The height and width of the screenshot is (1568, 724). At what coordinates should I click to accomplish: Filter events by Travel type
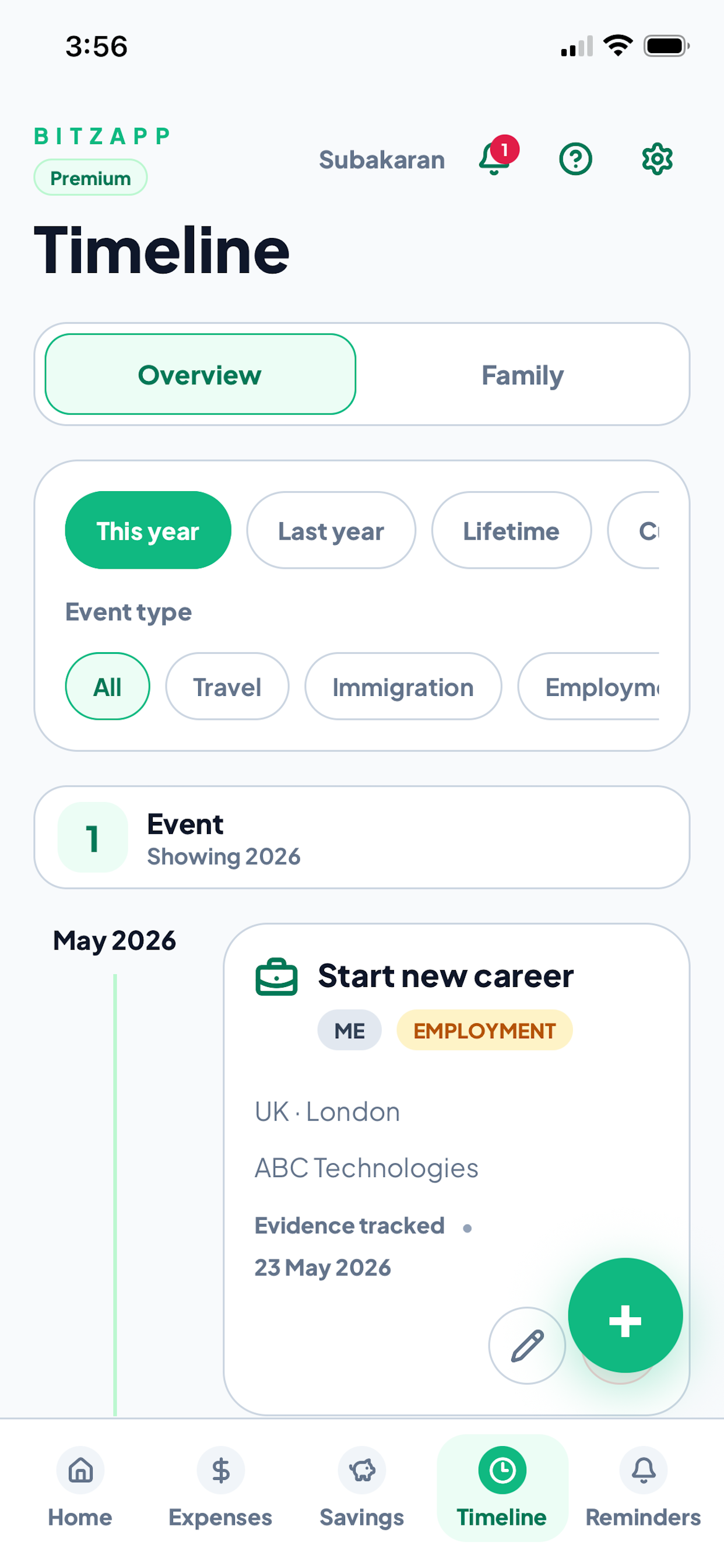tap(227, 686)
